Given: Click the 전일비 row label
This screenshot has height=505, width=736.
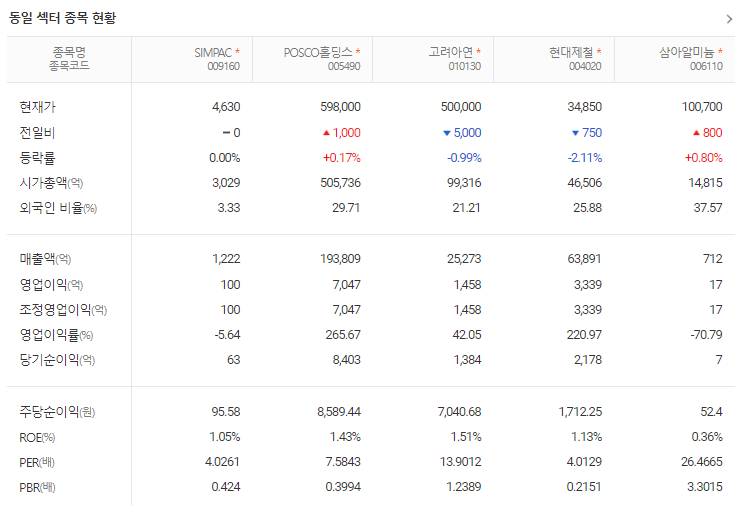Looking at the screenshot, I should (x=38, y=133).
